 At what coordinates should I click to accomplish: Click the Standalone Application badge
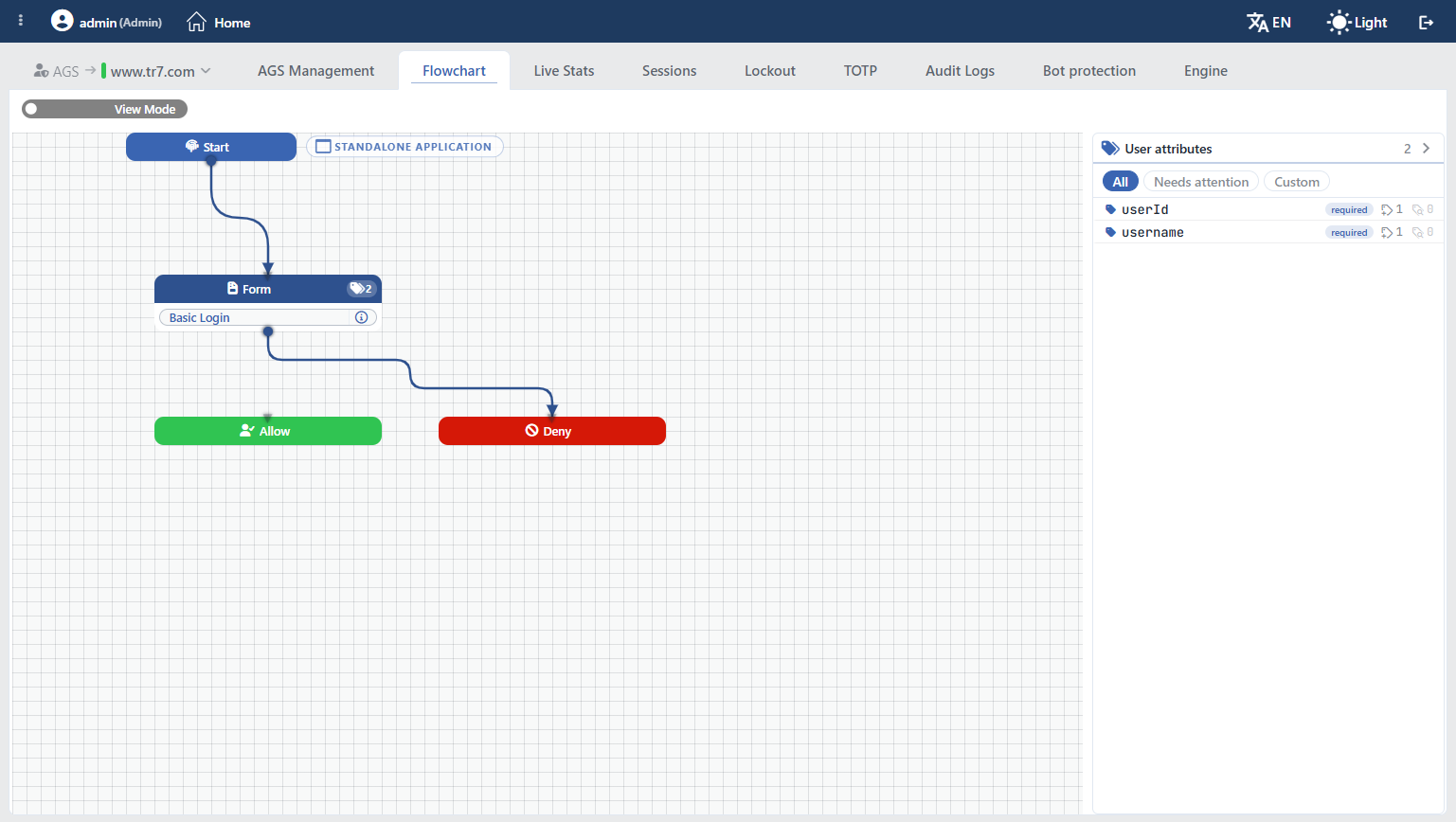point(404,147)
